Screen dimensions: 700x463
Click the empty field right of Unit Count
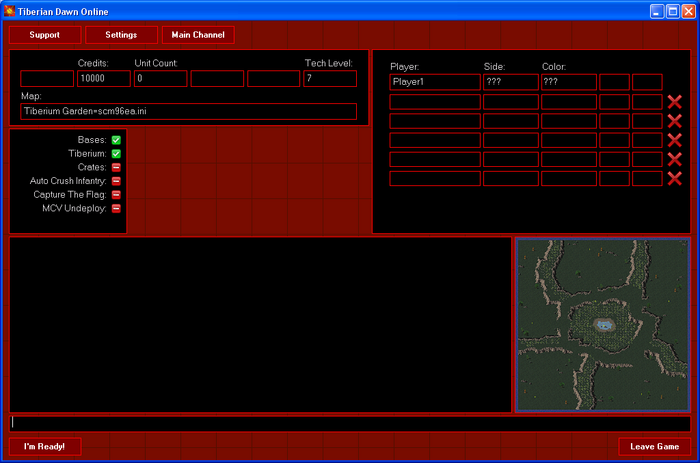(217, 79)
